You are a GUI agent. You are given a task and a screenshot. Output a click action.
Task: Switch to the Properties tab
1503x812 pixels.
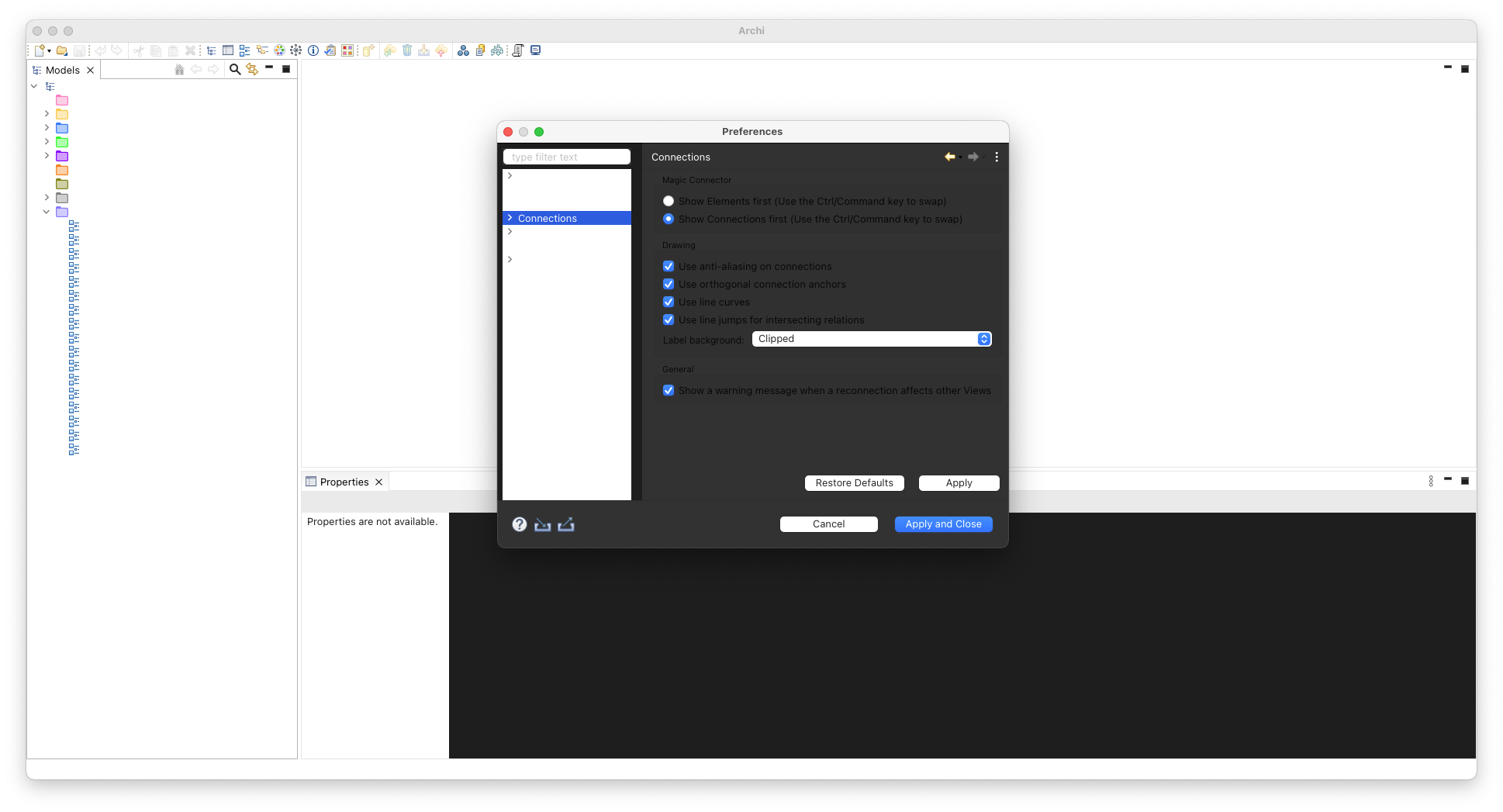click(x=344, y=482)
